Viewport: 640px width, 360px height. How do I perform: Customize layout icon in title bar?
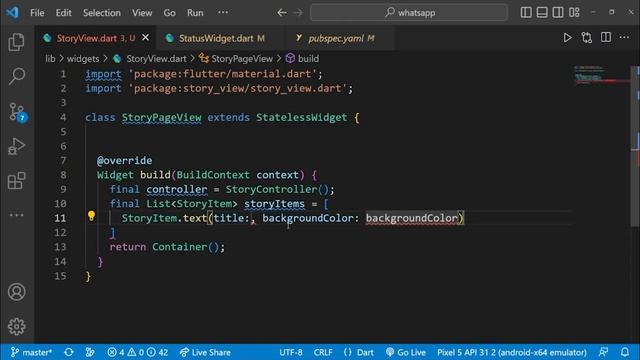[x=574, y=12]
